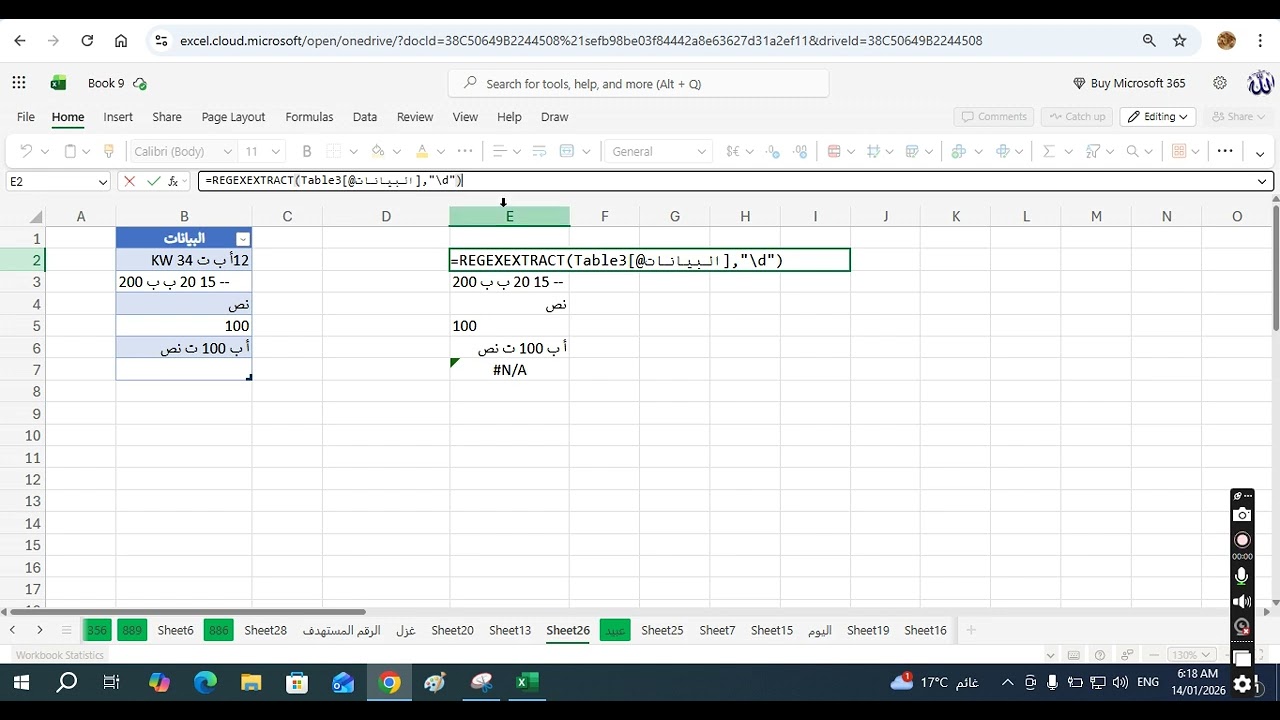
Task: Click the Undo icon in the ribbon
Action: tap(26, 151)
